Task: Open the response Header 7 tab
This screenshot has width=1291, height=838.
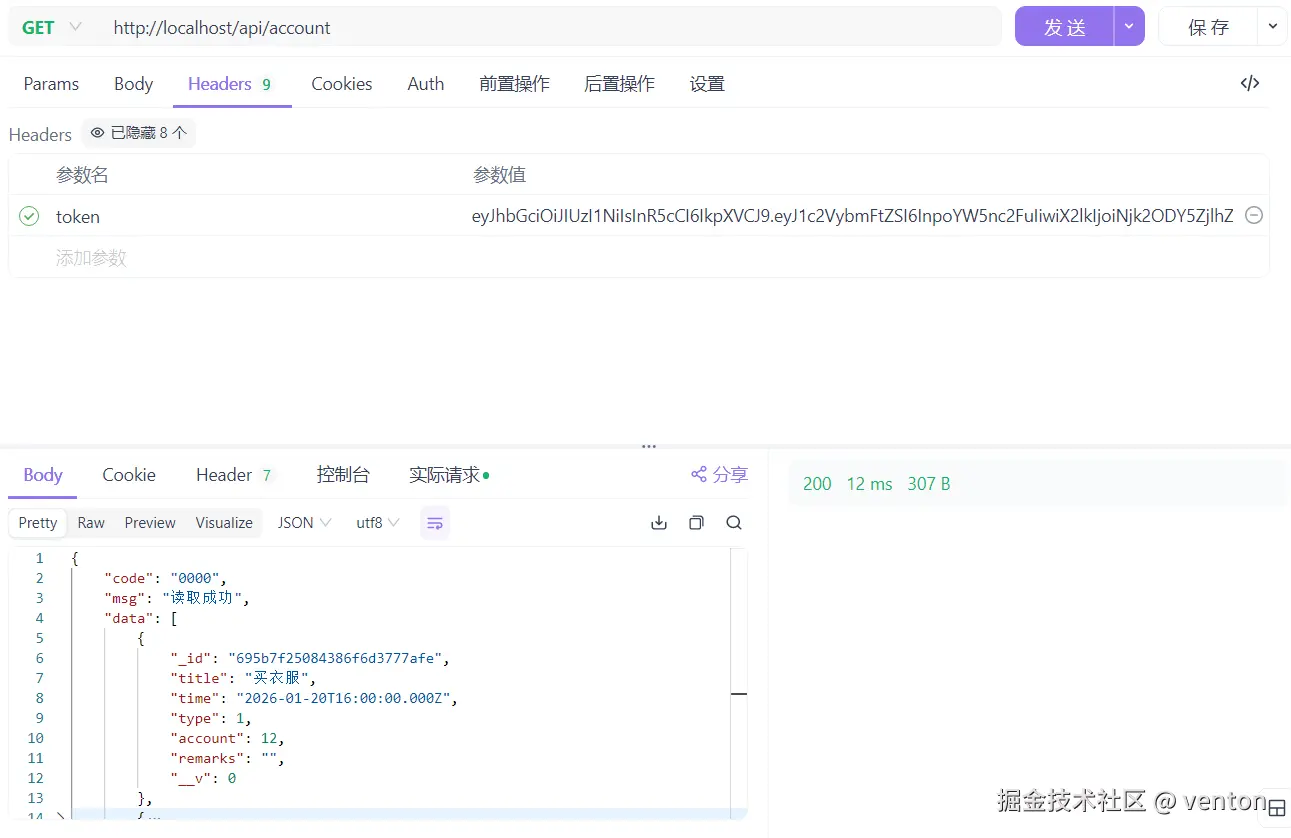Action: point(235,475)
